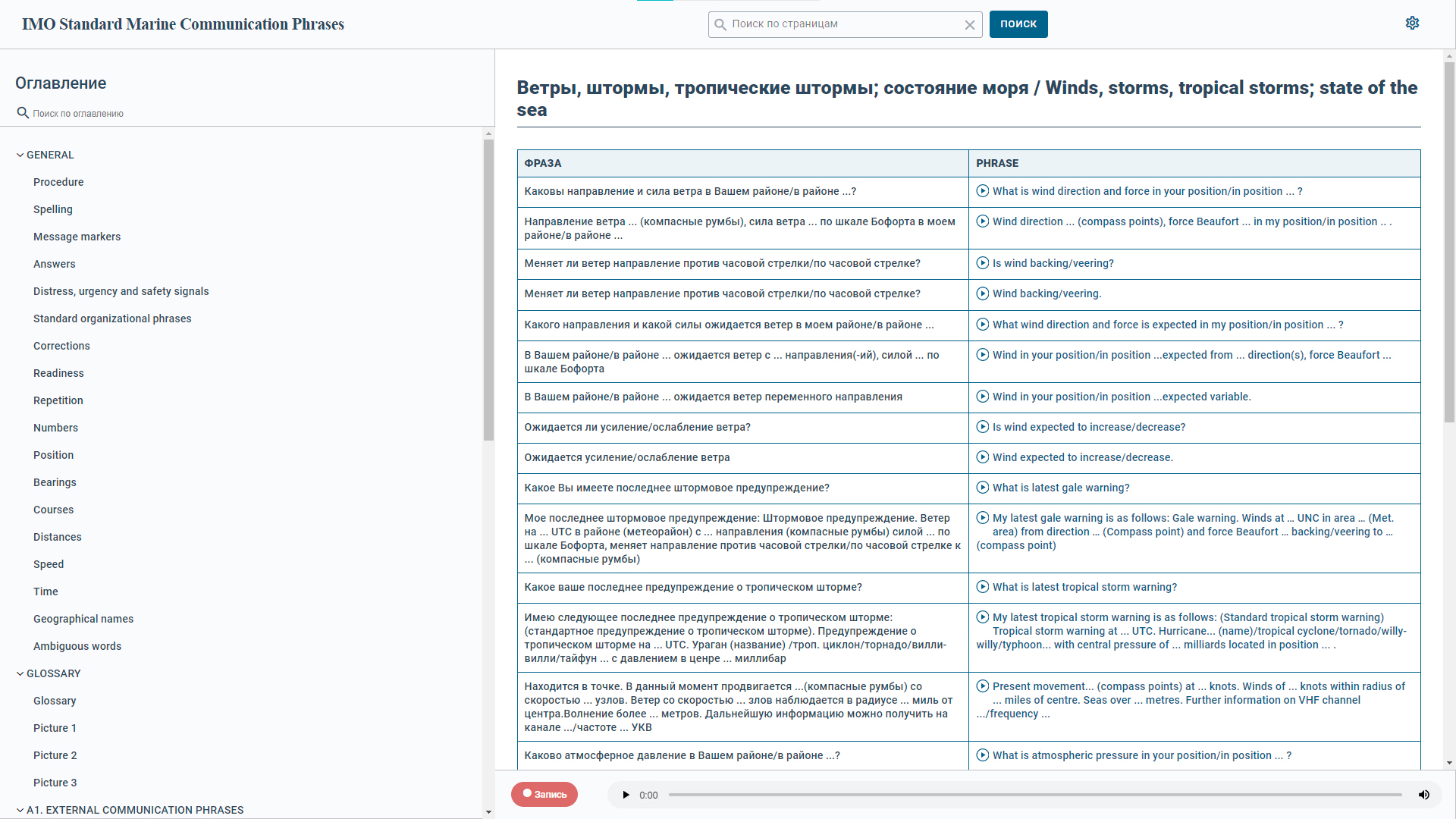Start the audio player play button
Image resolution: width=1456 pixels, height=819 pixels.
(x=626, y=795)
